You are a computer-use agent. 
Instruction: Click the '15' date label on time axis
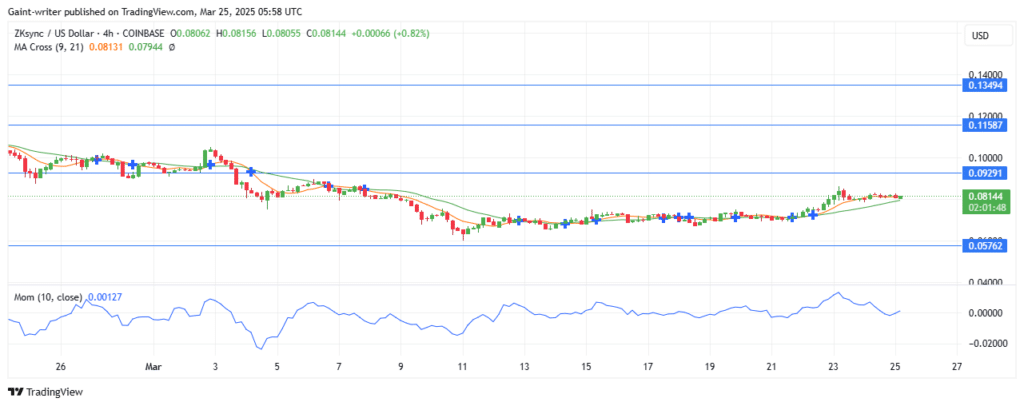click(586, 367)
